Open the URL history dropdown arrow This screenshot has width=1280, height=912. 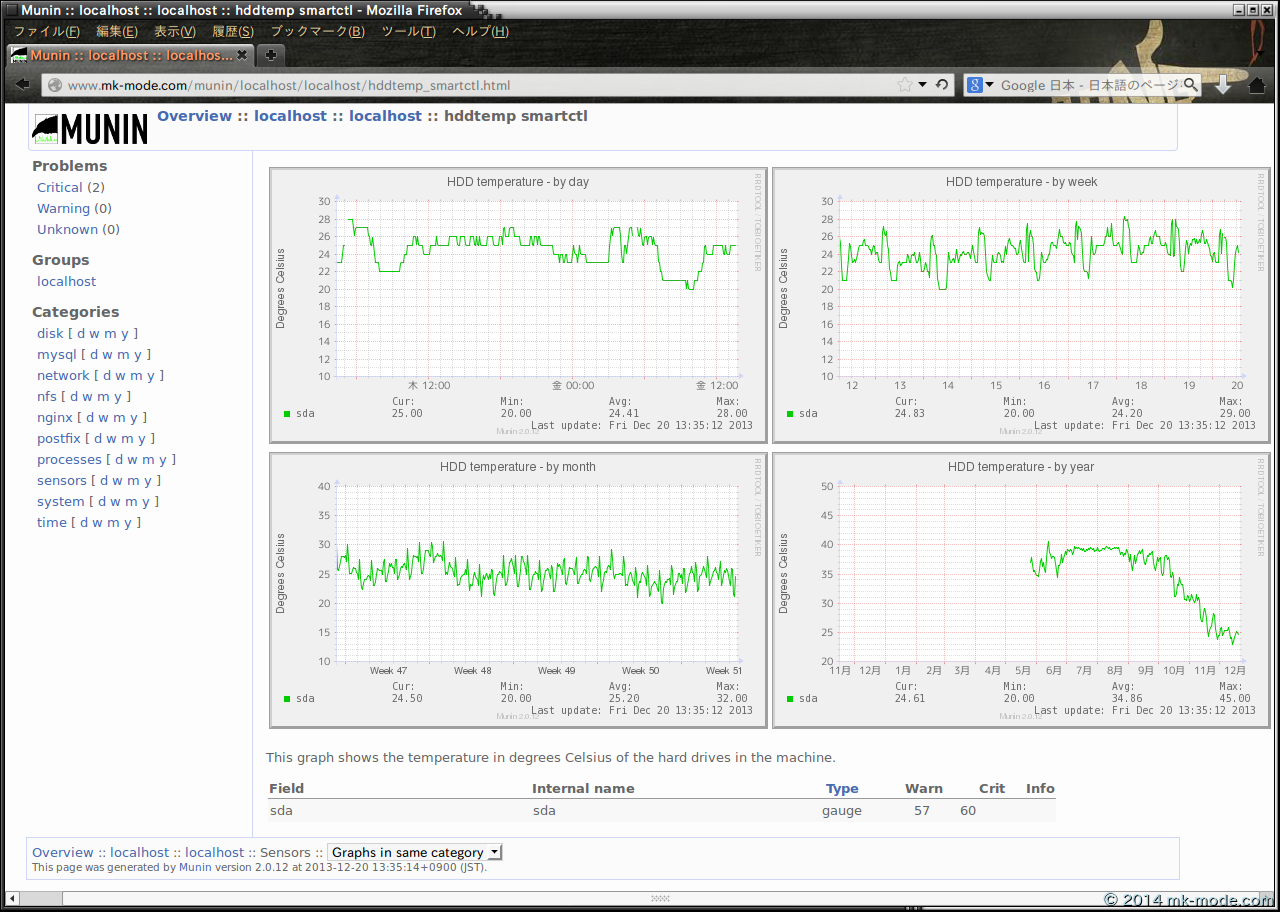(923, 85)
